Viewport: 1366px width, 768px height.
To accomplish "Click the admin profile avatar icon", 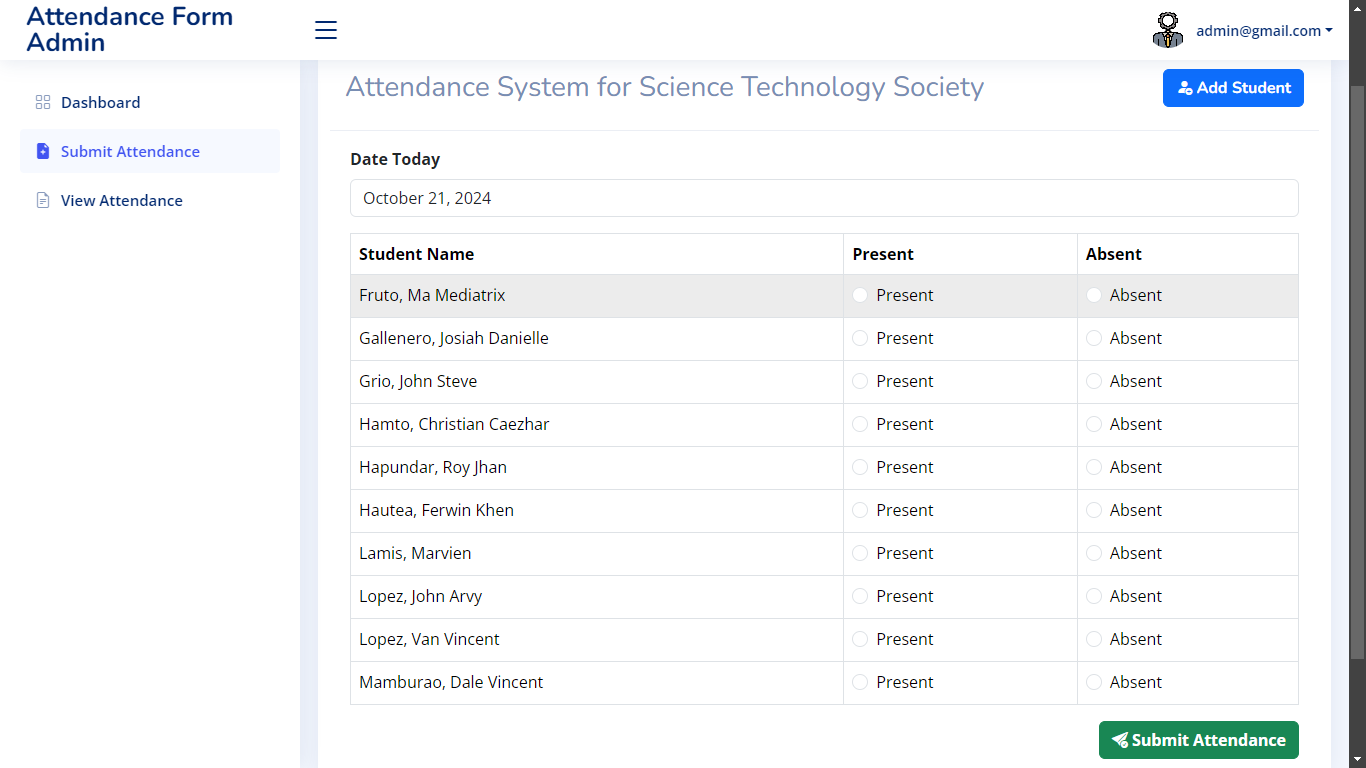I will pyautogui.click(x=1168, y=30).
